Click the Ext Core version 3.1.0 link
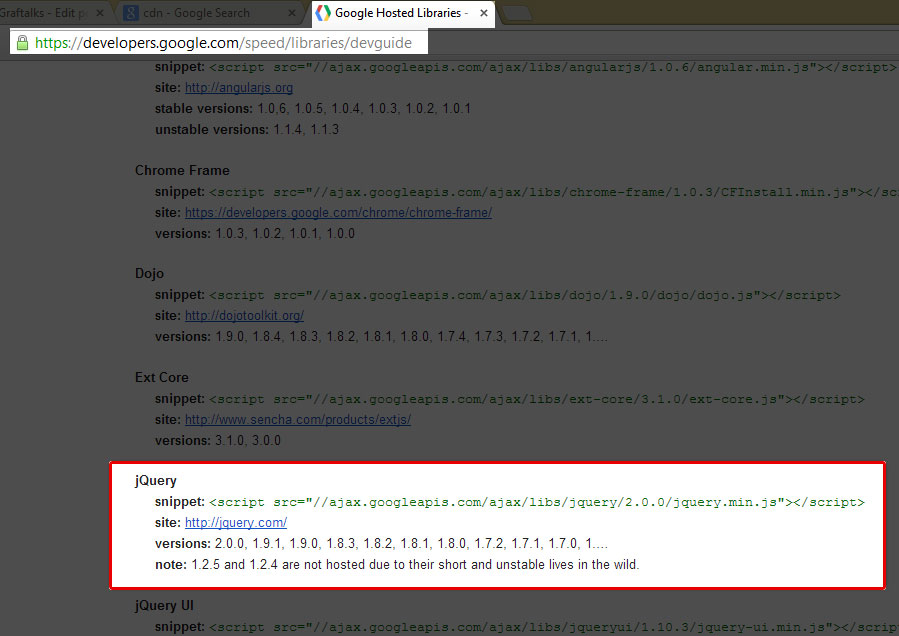The image size is (899, 636). tap(230, 440)
